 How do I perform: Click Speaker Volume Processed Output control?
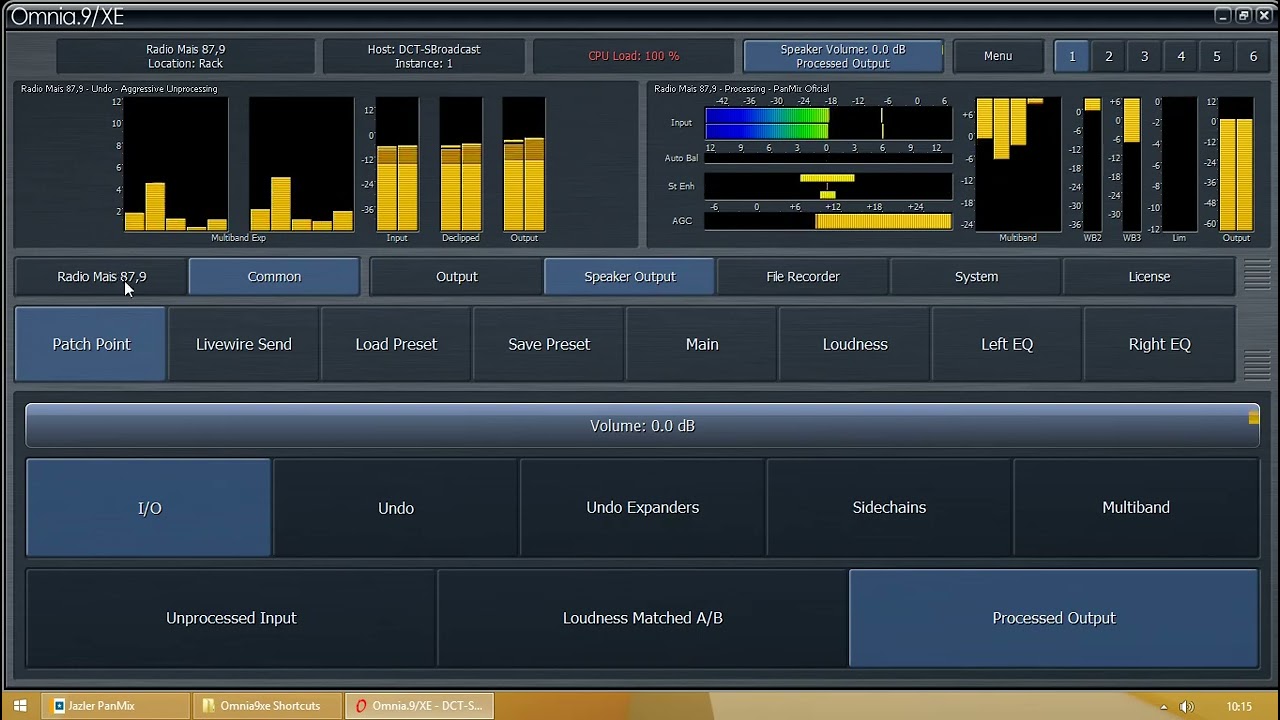click(843, 56)
